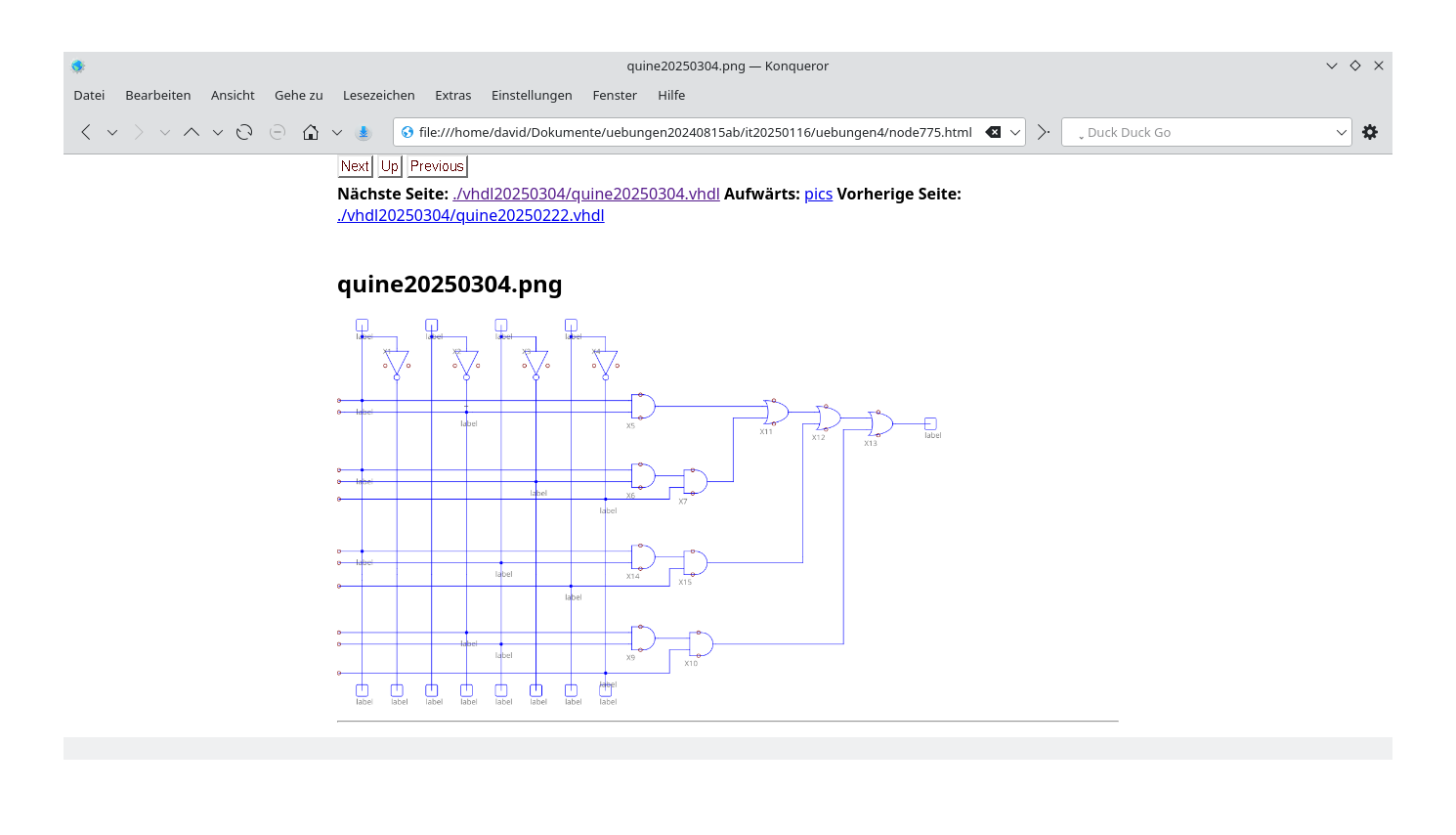Activate the voice search microphone icon
The image size is (1456, 835).
363,131
